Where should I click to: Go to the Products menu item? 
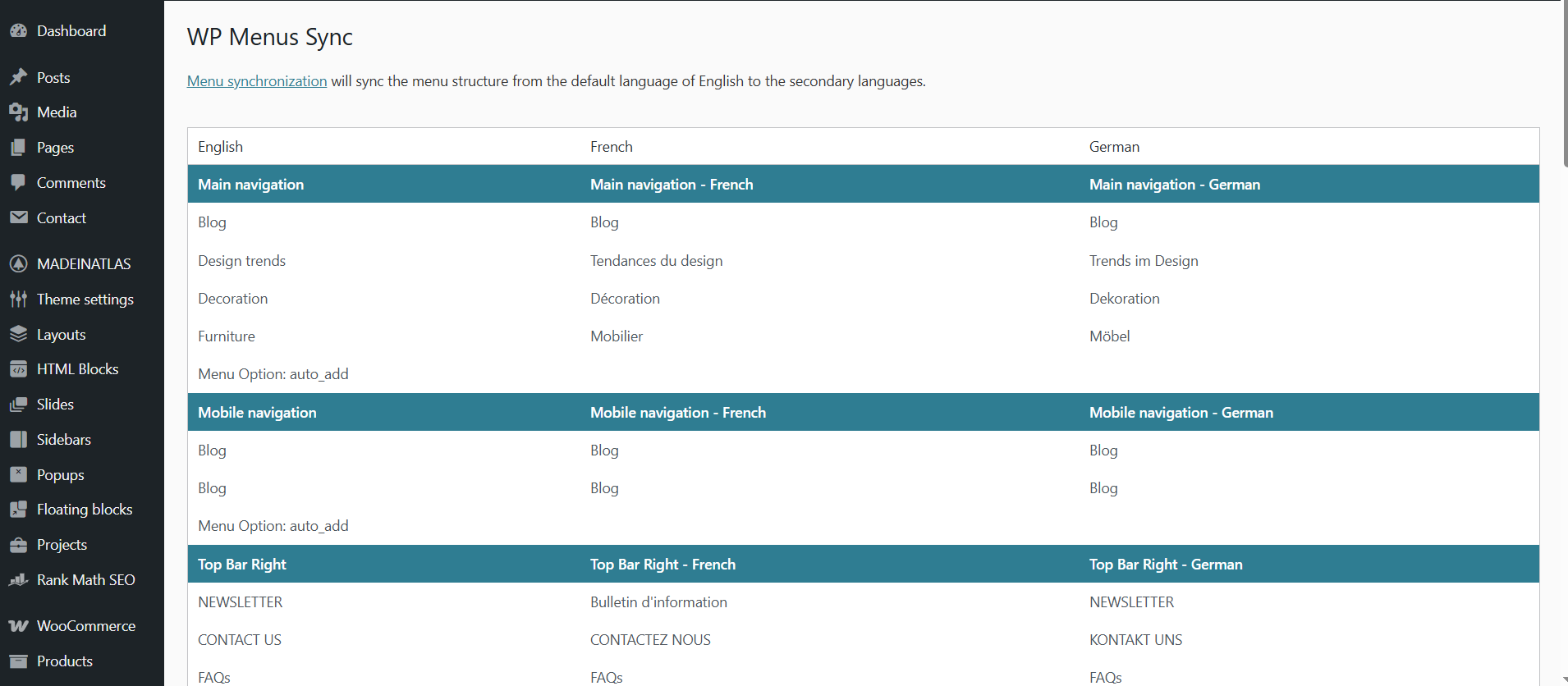click(64, 661)
